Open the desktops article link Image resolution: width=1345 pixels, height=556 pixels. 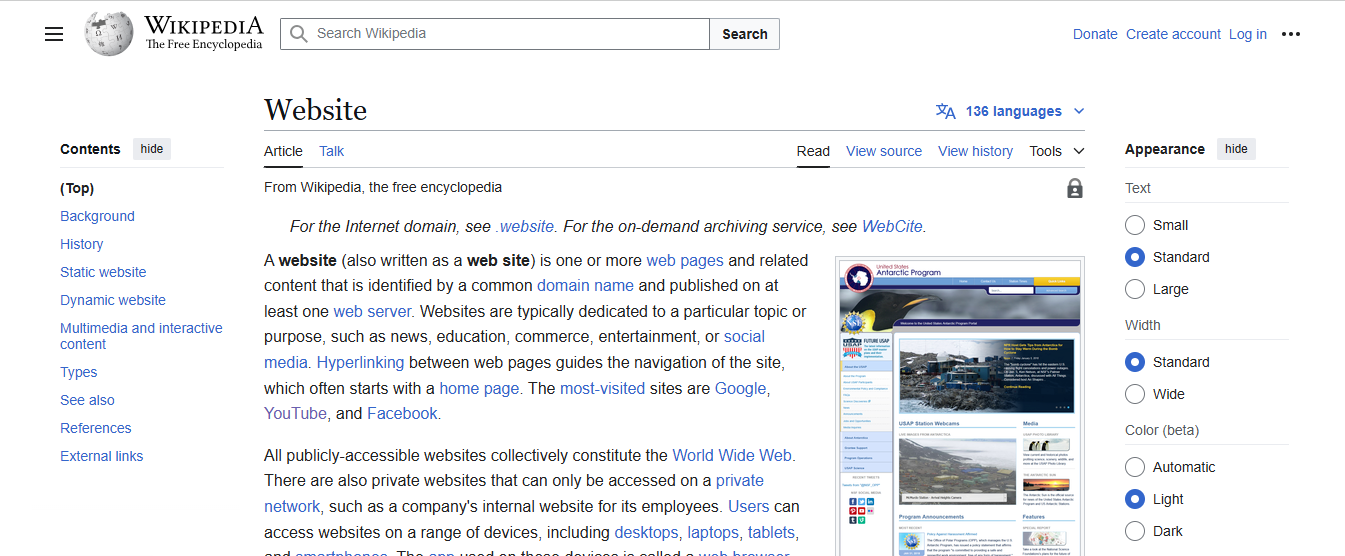646,533
